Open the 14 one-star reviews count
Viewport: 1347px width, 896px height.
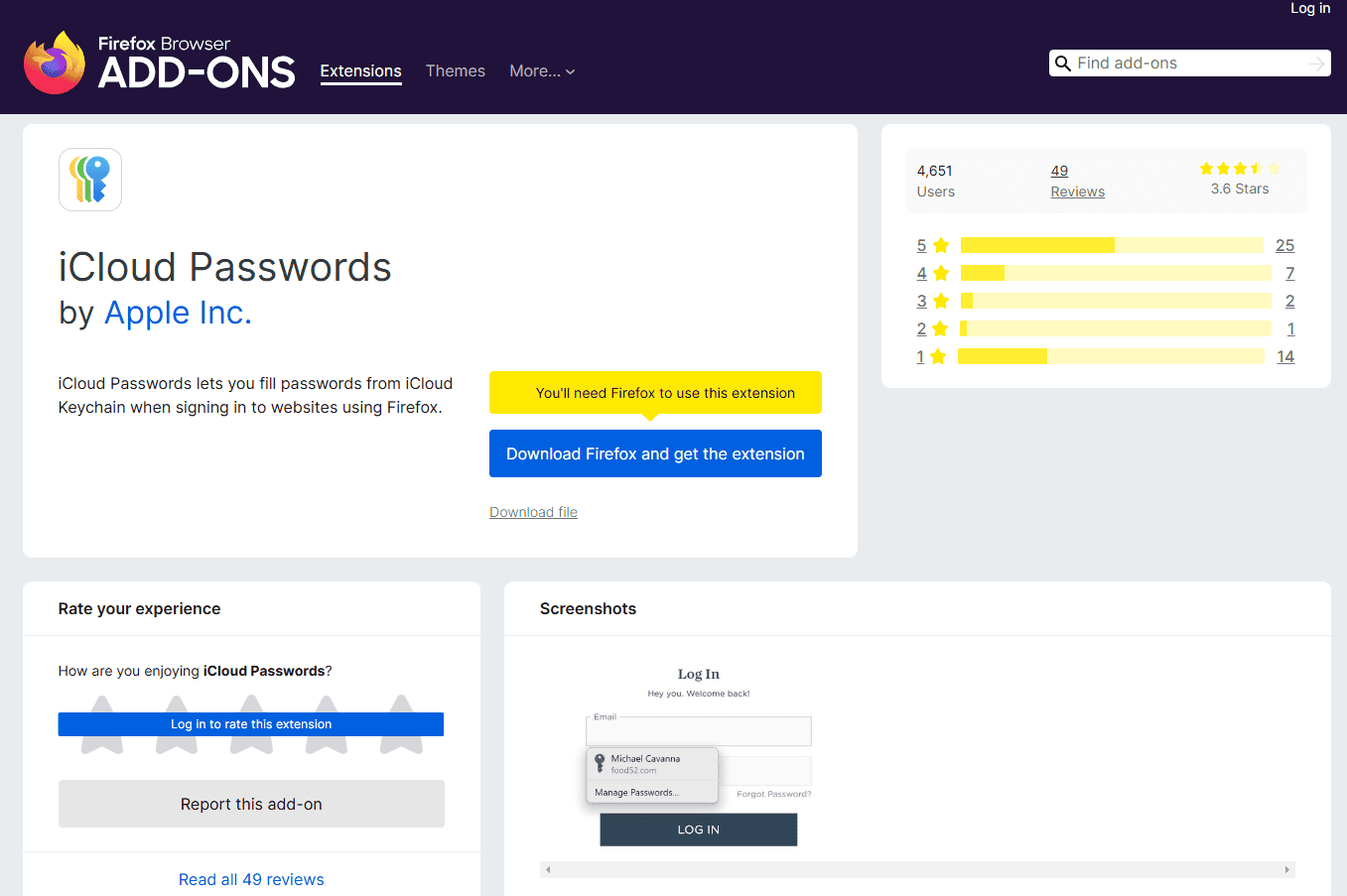[x=1285, y=356]
